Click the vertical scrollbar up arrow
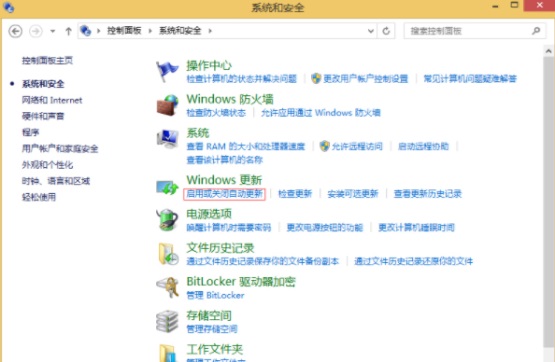 point(548,51)
